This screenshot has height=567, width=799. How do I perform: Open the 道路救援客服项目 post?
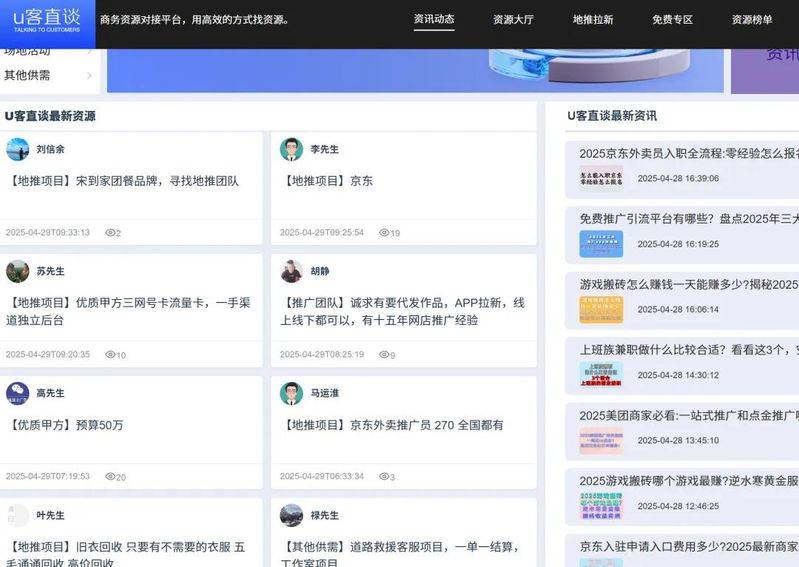[x=400, y=553]
